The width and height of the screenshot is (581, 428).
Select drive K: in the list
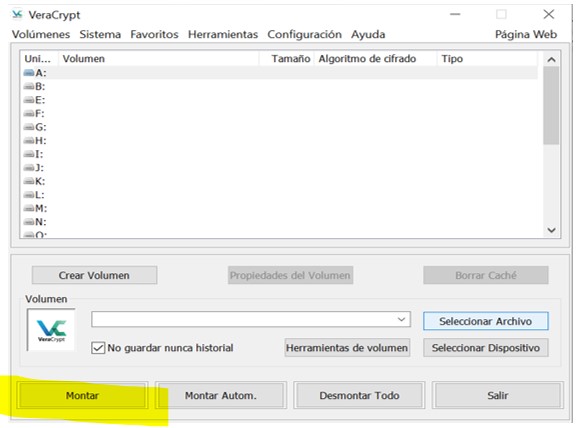tap(279, 181)
